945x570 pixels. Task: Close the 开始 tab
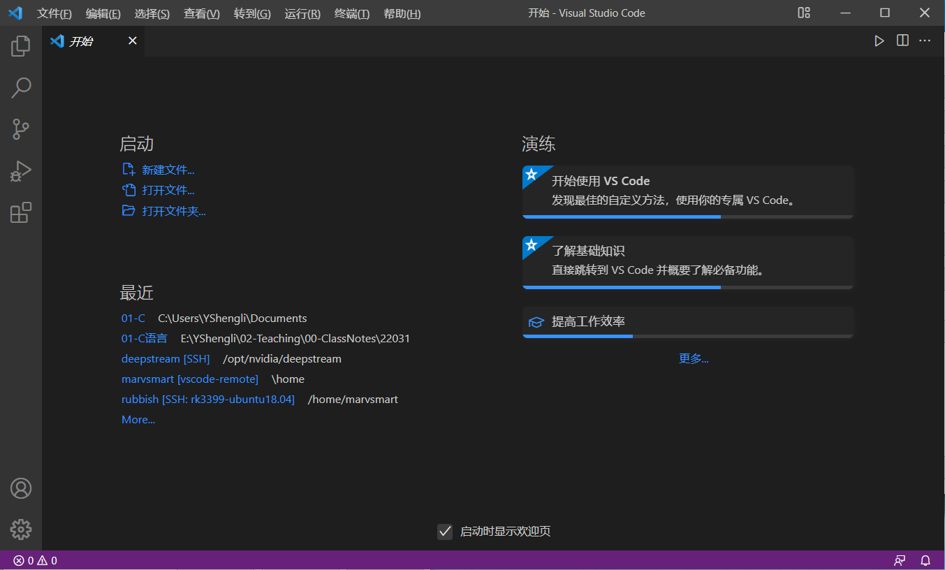coord(133,40)
